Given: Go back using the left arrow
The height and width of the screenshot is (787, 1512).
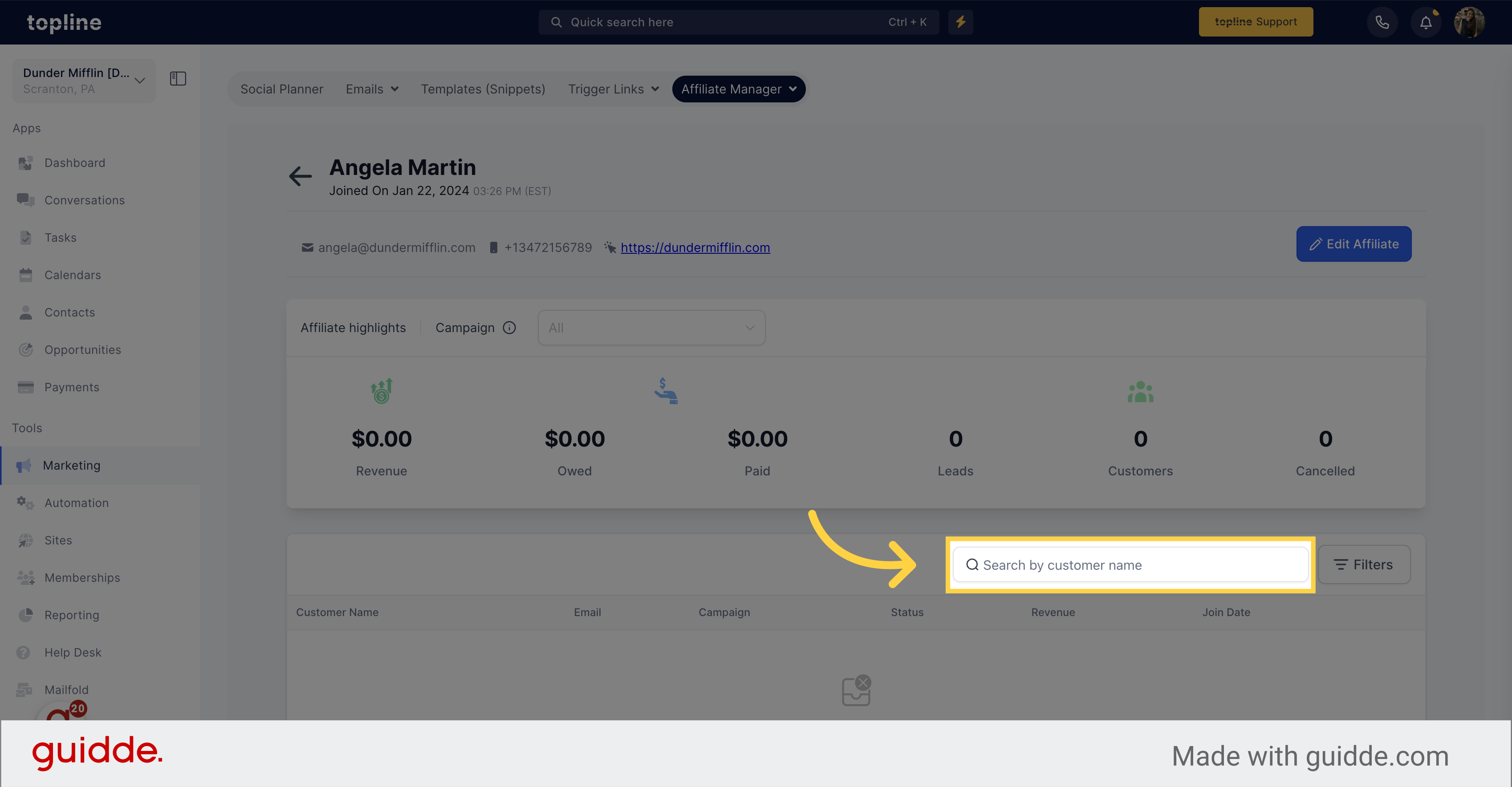Looking at the screenshot, I should click(301, 176).
